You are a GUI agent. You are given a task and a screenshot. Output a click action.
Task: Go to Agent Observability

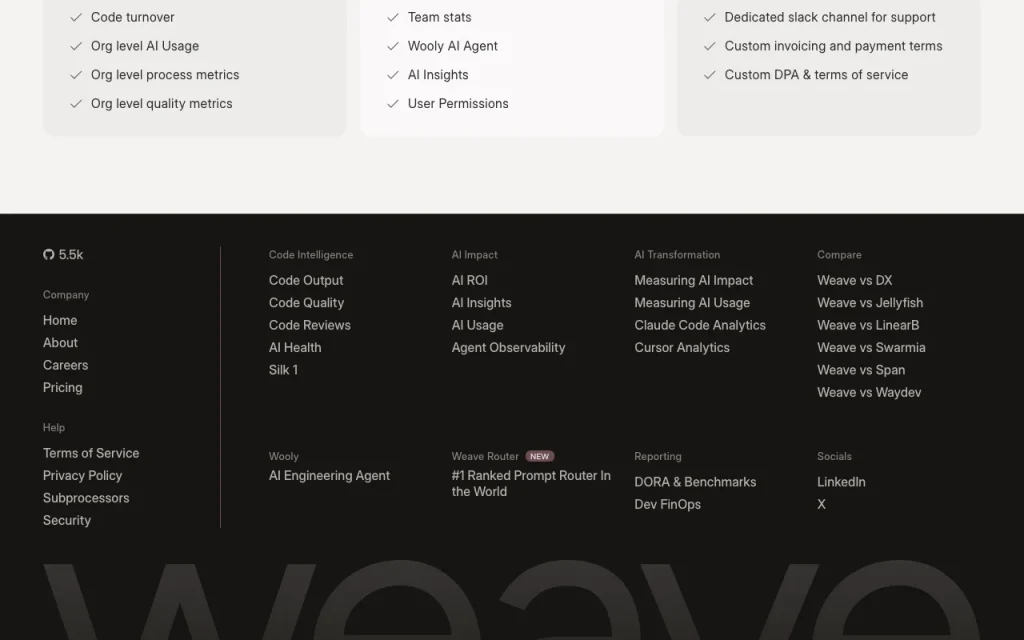click(508, 347)
